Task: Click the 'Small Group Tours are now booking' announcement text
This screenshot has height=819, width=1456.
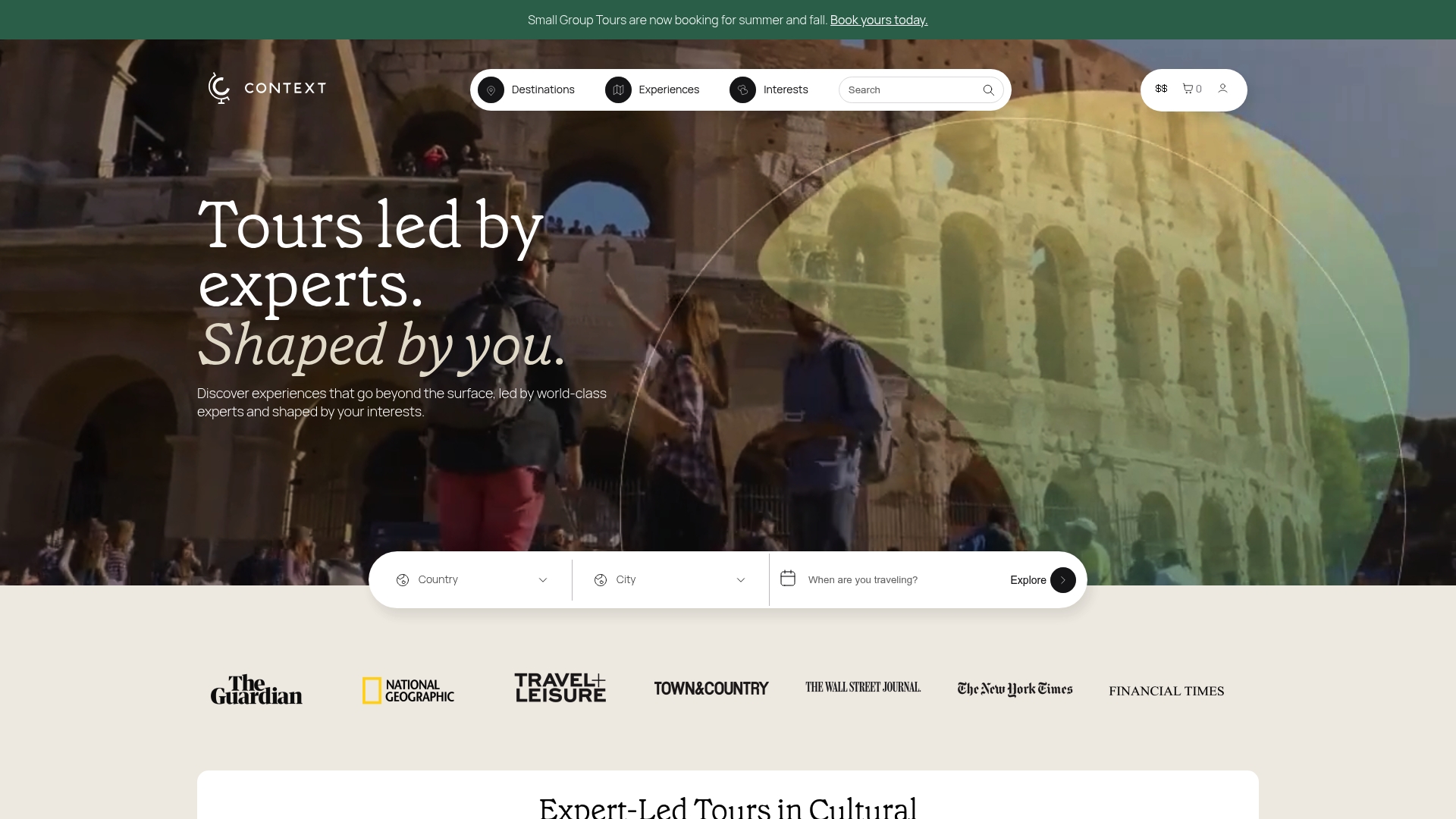Action: click(677, 20)
